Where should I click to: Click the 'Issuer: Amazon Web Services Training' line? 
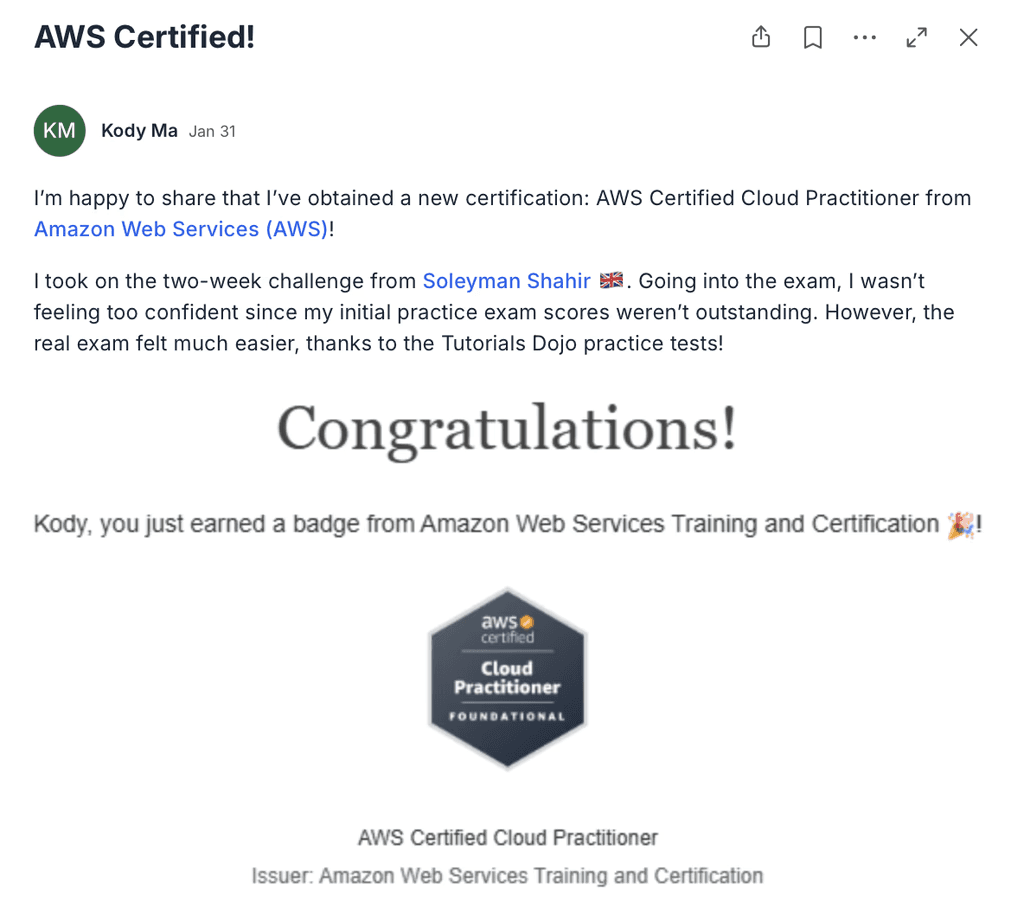tap(507, 876)
